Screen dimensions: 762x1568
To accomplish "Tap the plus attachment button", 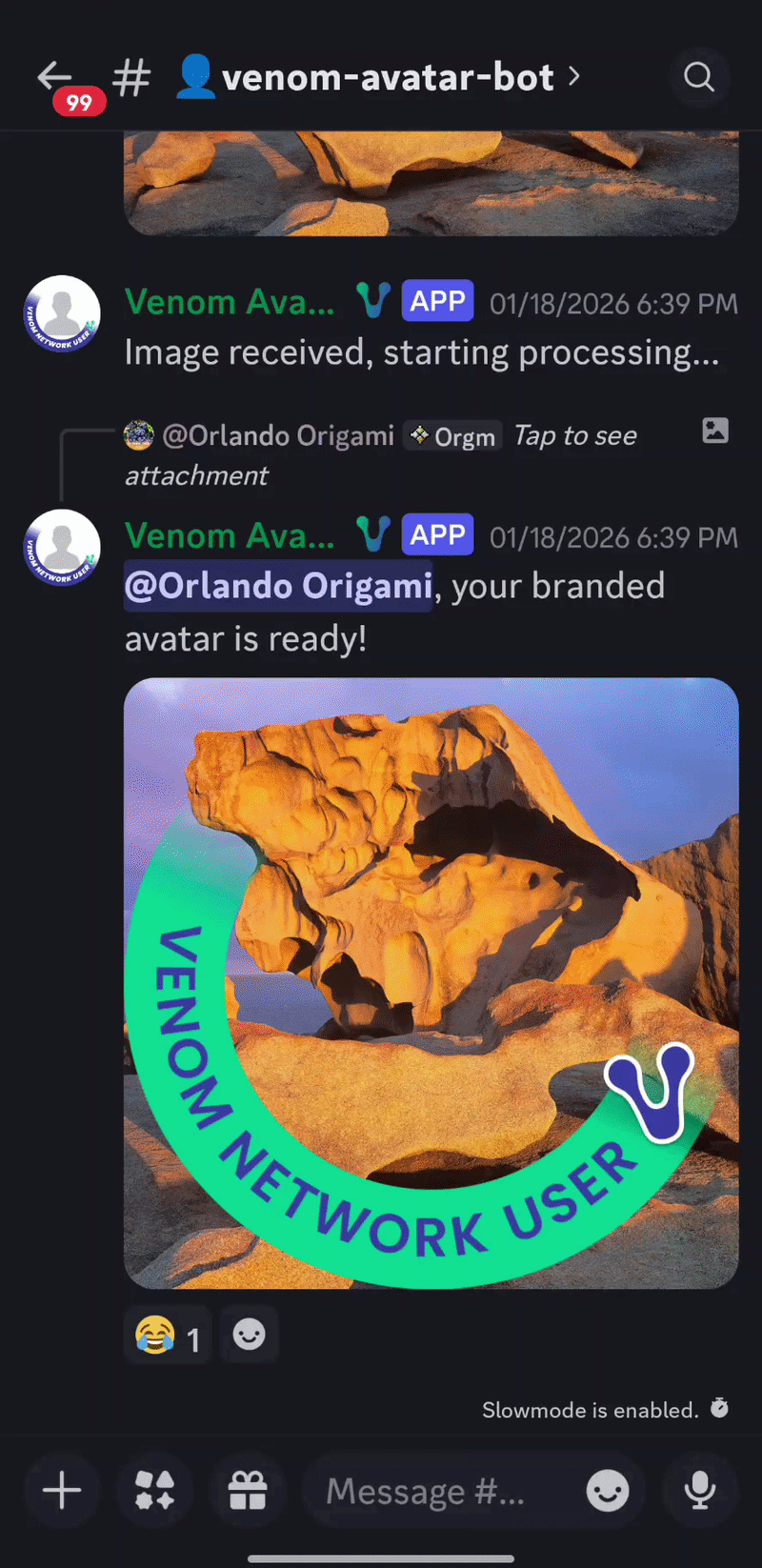I will pos(62,1490).
